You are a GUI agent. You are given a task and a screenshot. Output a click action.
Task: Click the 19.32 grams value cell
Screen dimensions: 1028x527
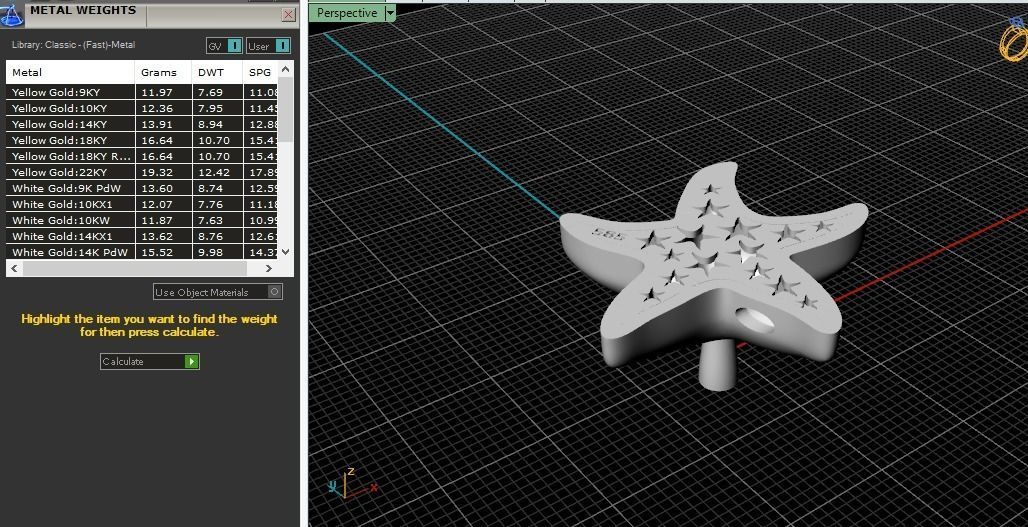tap(163, 172)
